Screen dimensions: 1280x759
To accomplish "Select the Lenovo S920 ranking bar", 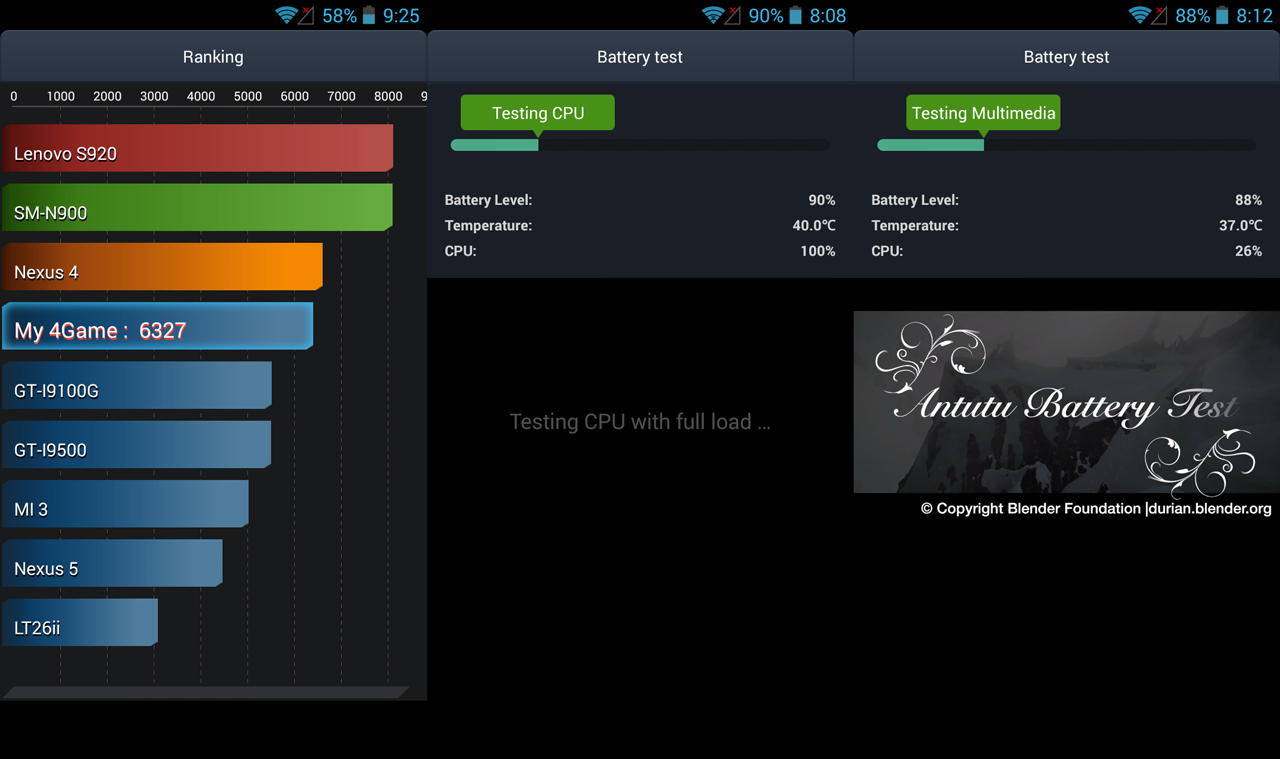I will pos(197,148).
